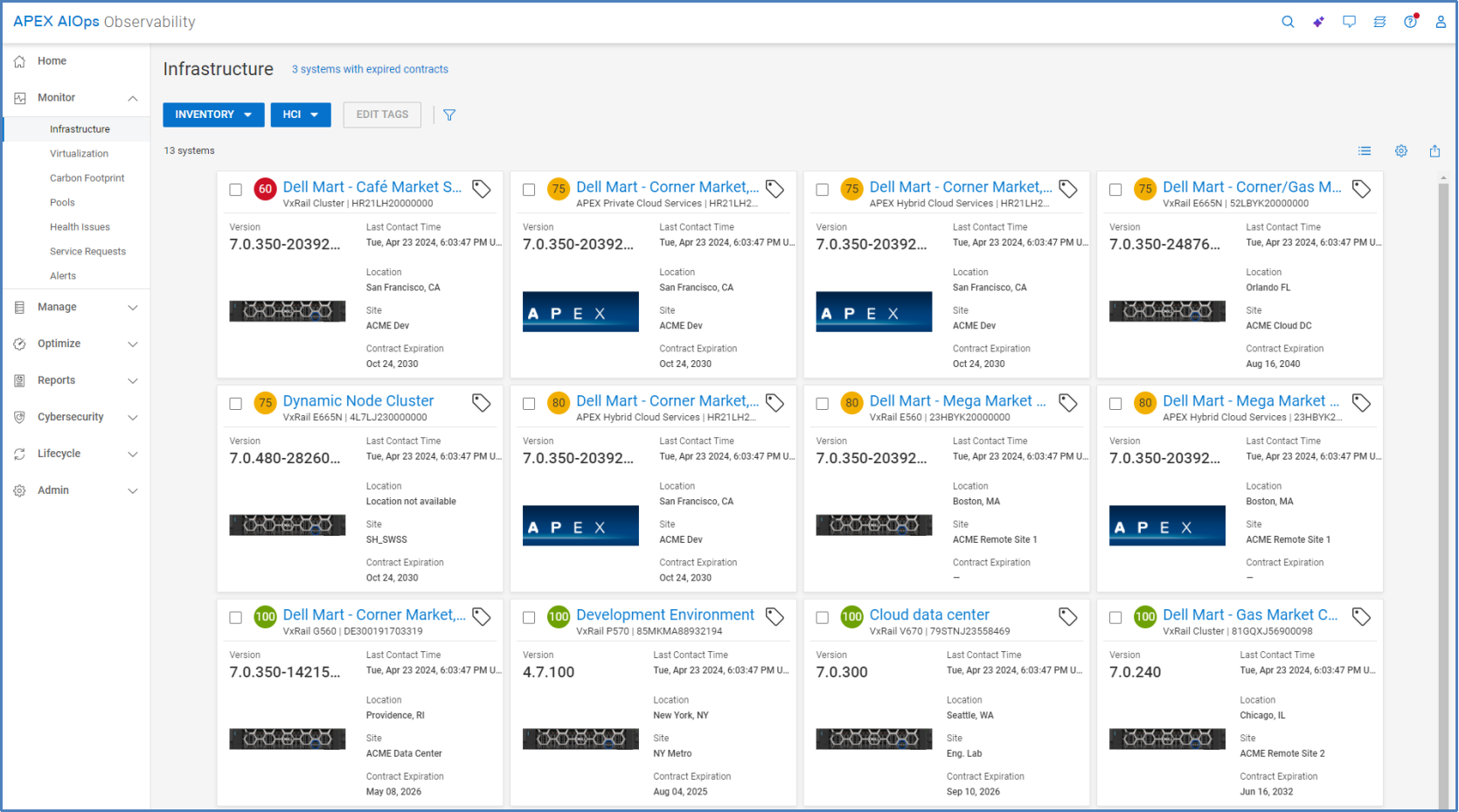The image size is (1459, 812).
Task: Open the search icon in top bar
Action: coord(1288,22)
